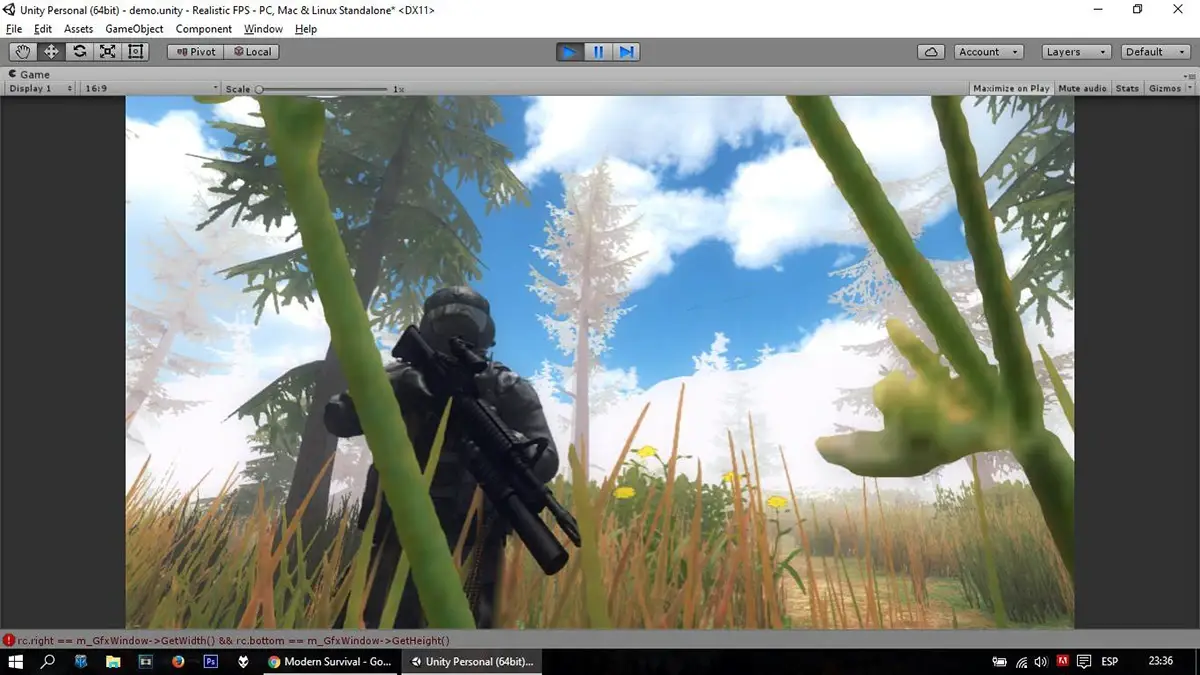Image resolution: width=1200 pixels, height=675 pixels.
Task: Open the GameObject menu
Action: (134, 29)
